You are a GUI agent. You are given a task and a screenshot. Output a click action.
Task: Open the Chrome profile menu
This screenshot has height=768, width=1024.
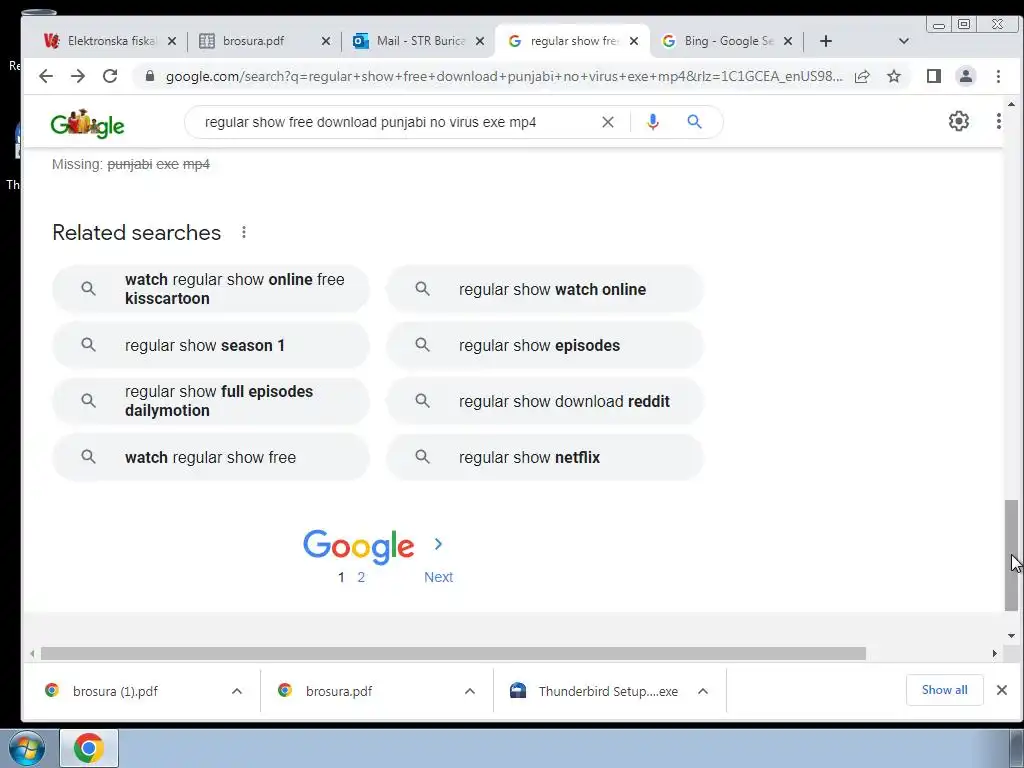tap(966, 76)
